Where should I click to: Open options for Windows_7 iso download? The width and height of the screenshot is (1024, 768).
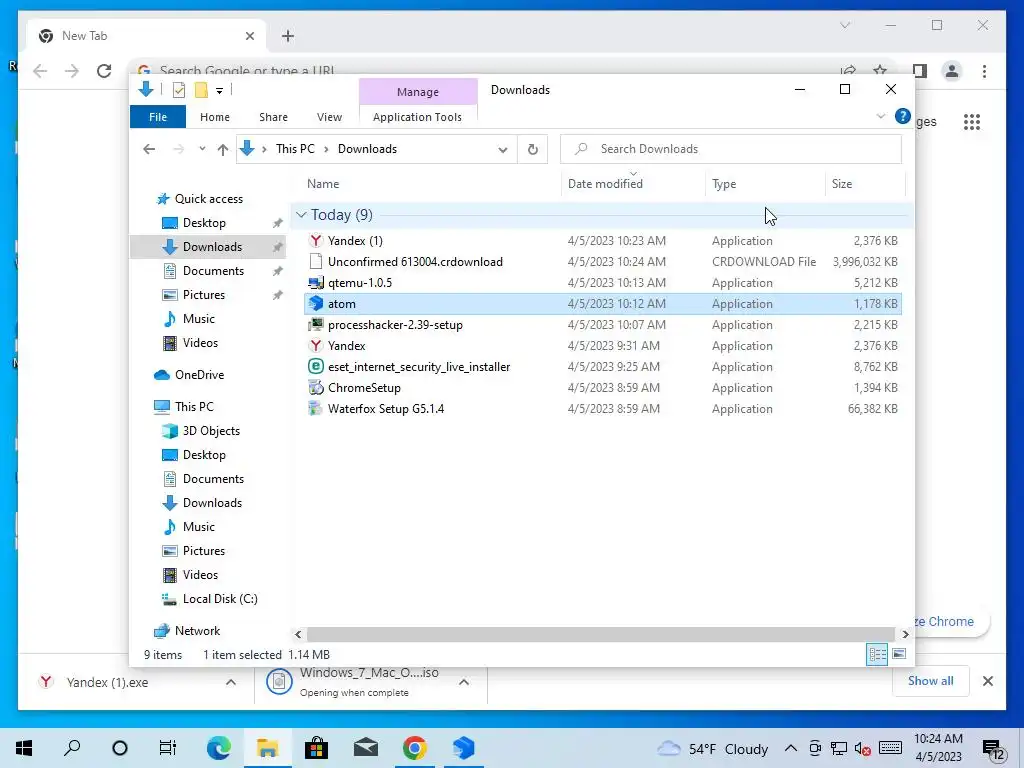[464, 682]
